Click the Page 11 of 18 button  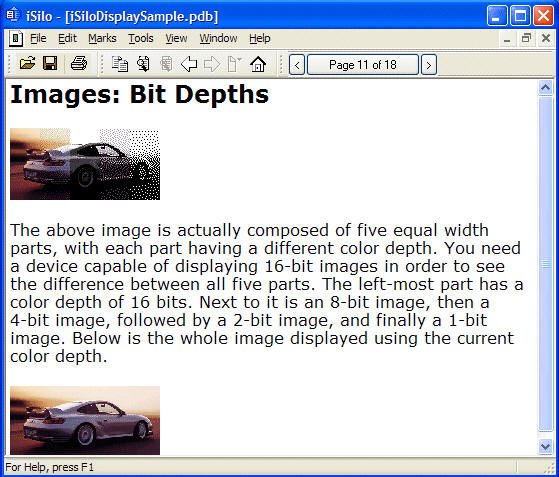(363, 65)
